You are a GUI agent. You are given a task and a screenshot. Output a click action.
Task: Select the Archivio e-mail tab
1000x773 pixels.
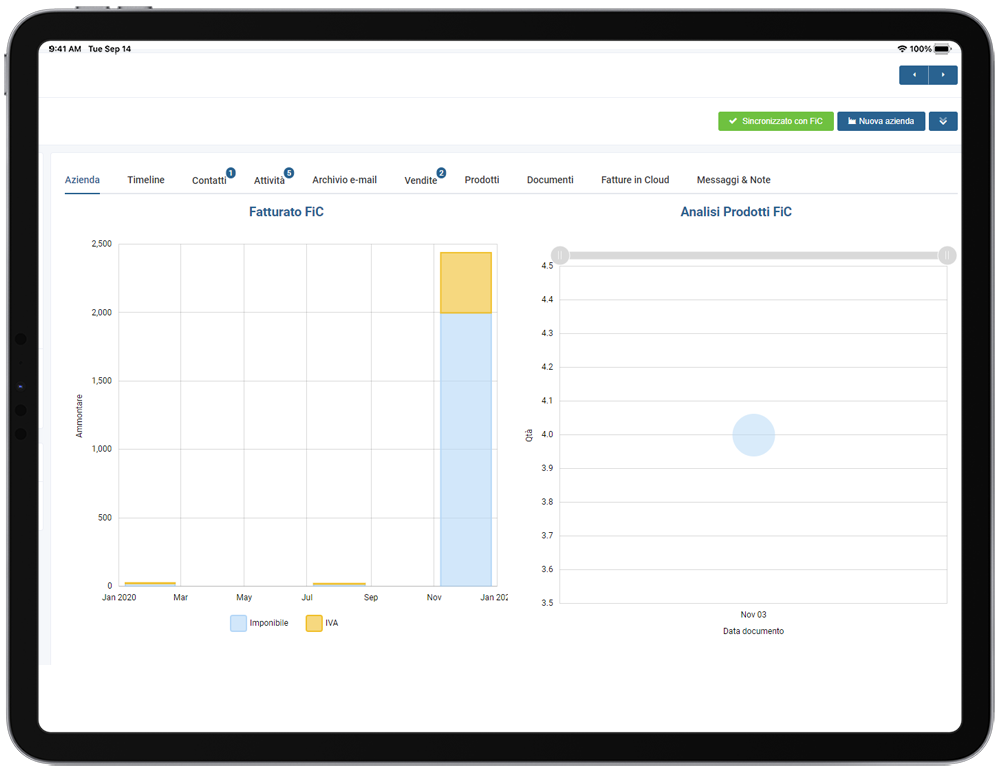coord(344,180)
